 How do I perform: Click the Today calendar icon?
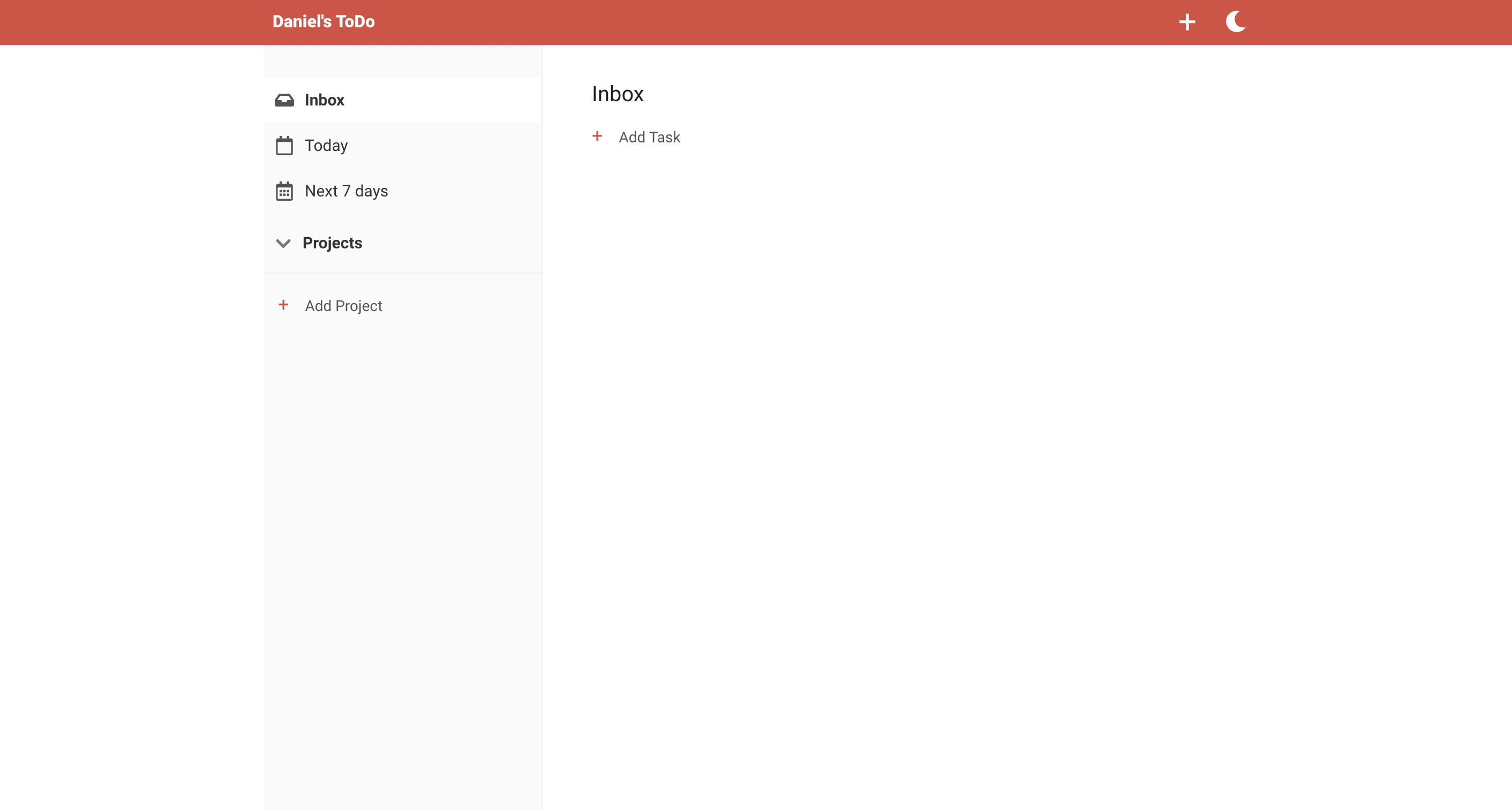tap(284, 146)
